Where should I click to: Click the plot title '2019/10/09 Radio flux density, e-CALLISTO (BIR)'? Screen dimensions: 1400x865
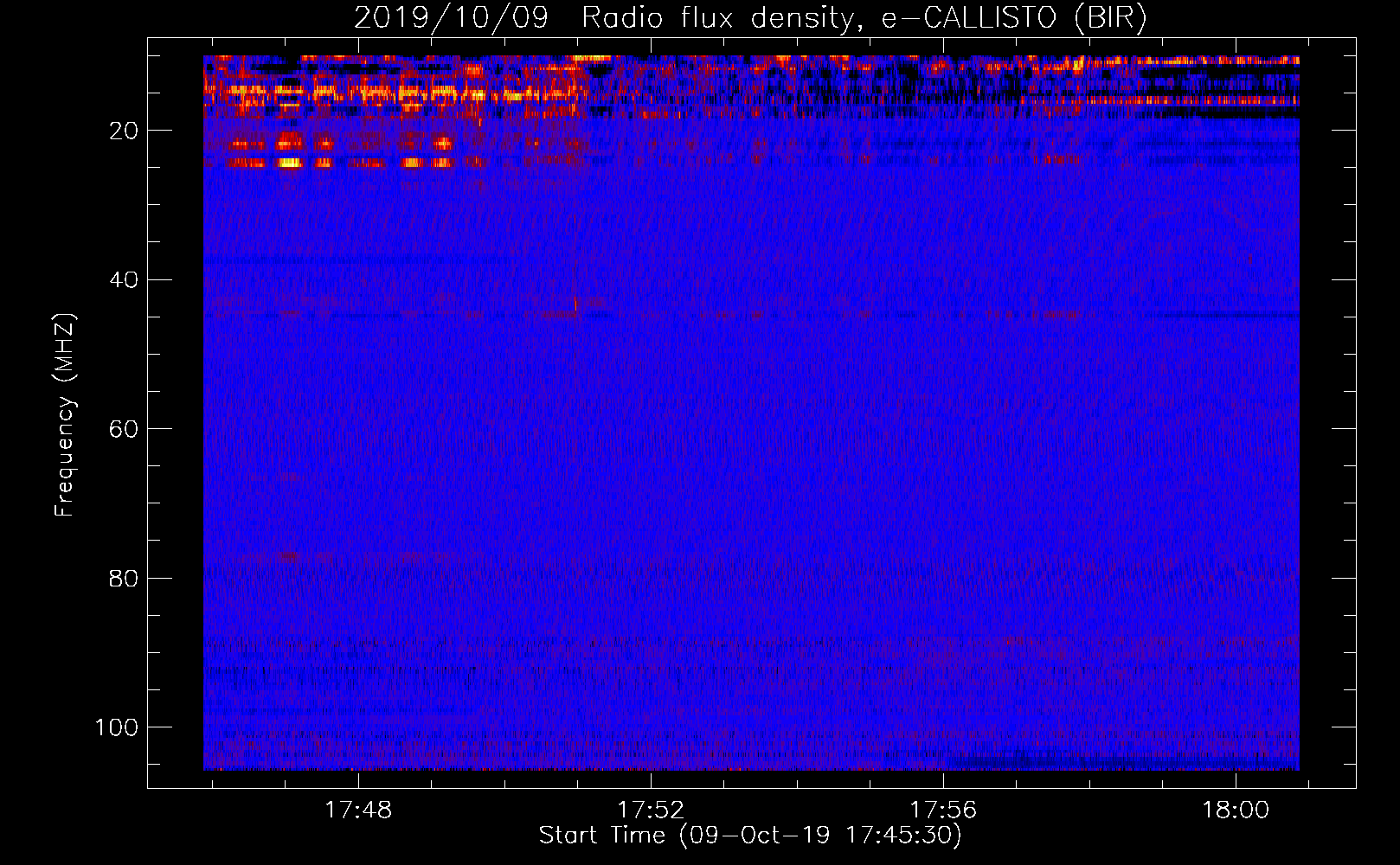point(750,18)
